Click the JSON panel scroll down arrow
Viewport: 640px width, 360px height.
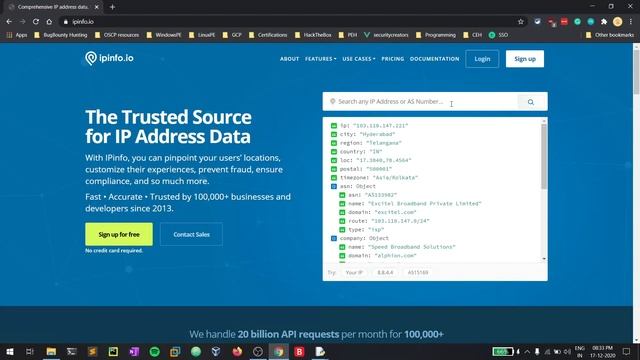(544, 259)
